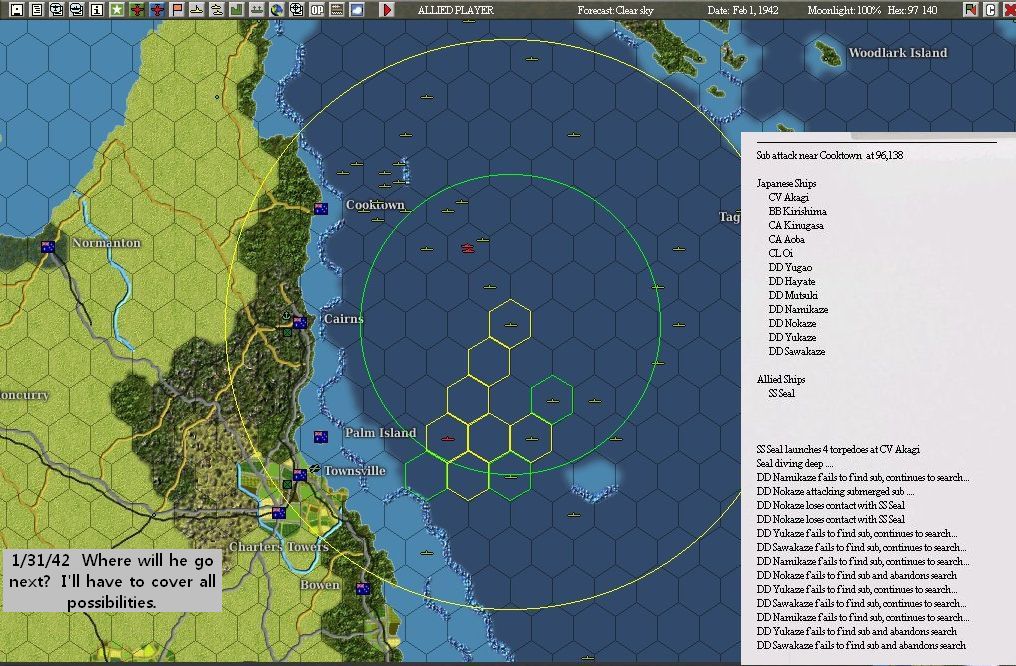Select 'DD Sawakaze' in the ship list

point(797,352)
